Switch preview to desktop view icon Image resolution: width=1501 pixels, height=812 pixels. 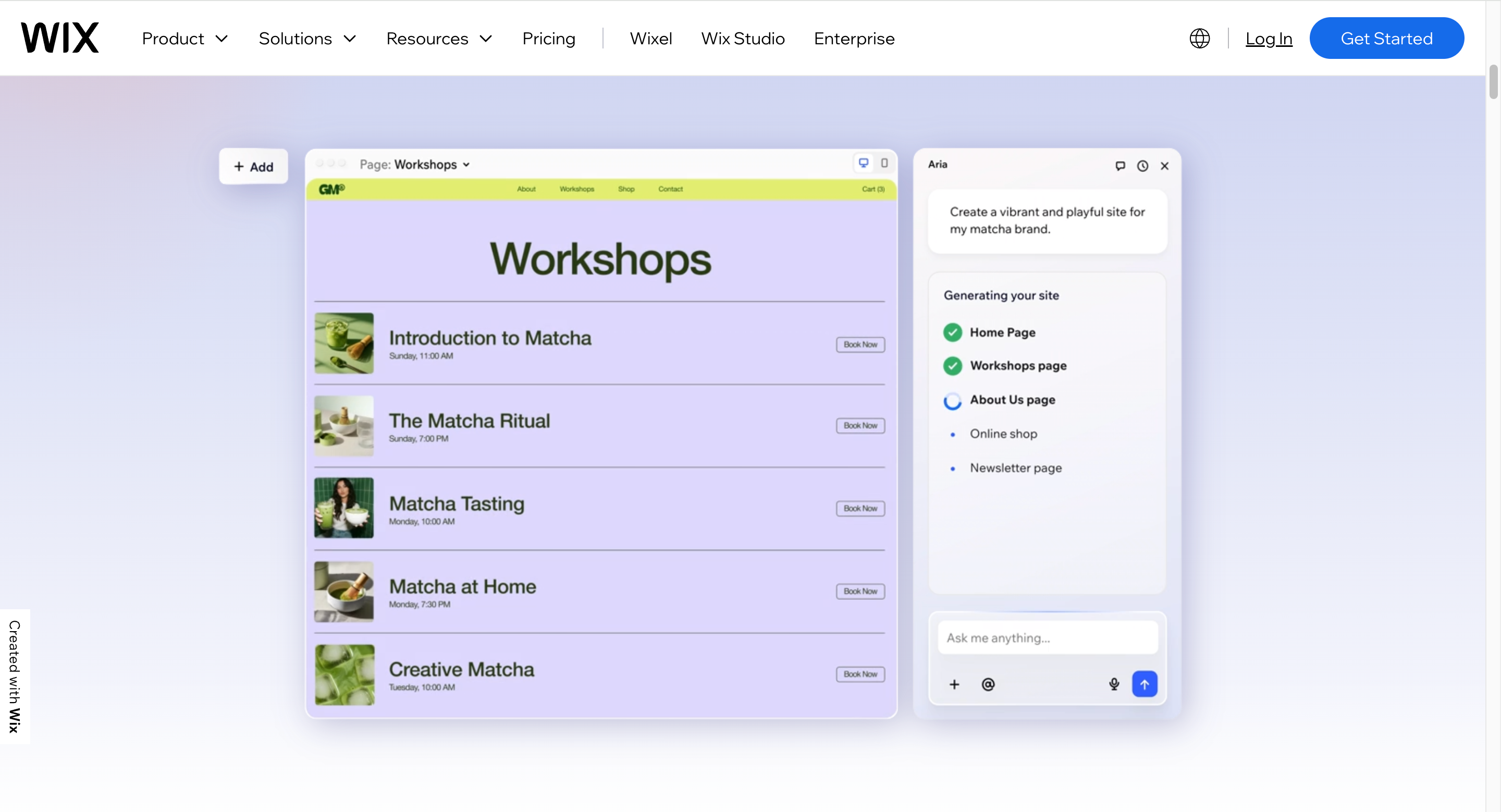pos(864,163)
